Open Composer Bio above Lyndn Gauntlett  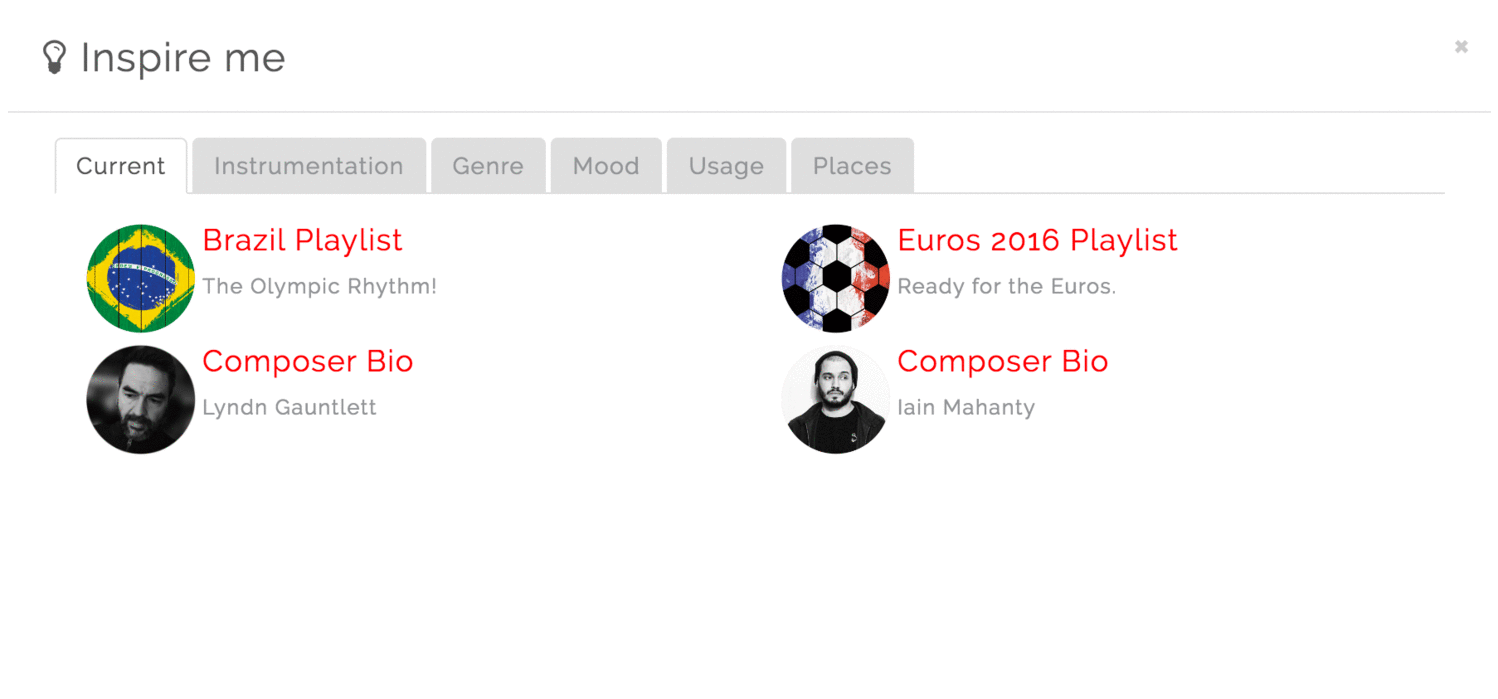pos(307,361)
